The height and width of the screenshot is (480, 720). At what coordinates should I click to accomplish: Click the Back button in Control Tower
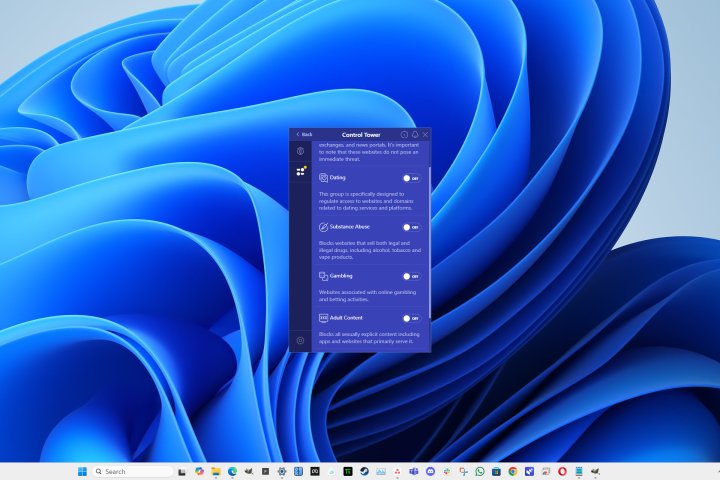[303, 134]
